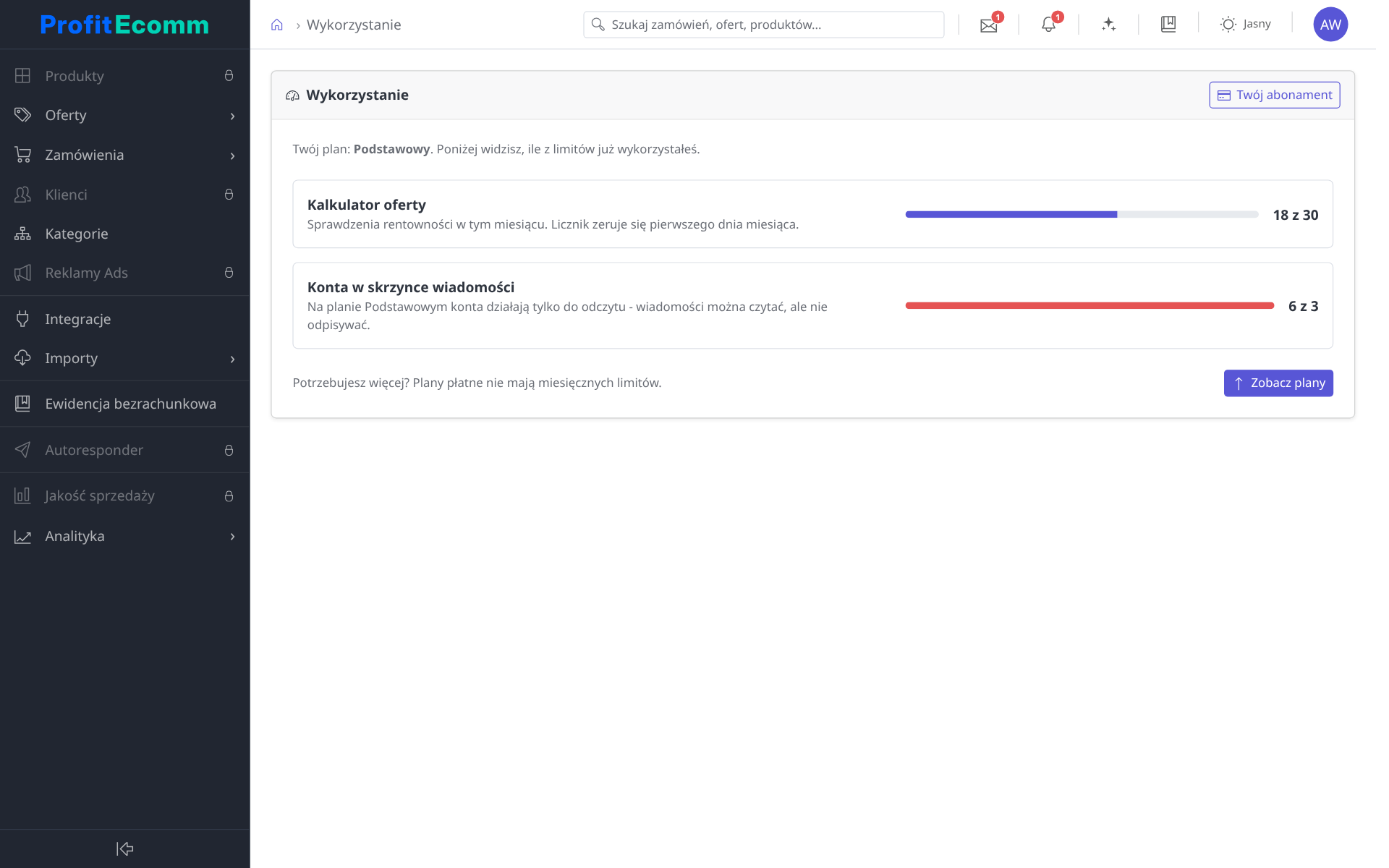Open Klienci in the sidebar
The width and height of the screenshot is (1389, 868).
pyautogui.click(x=124, y=195)
